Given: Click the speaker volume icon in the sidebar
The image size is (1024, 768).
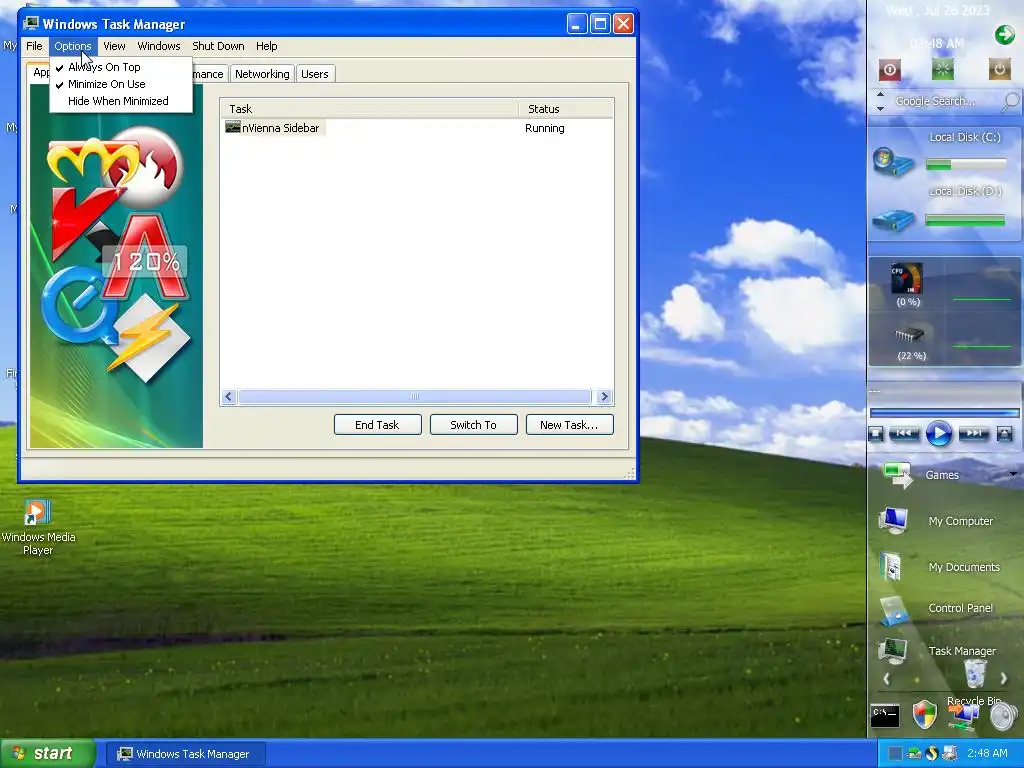Looking at the screenshot, I should click(1004, 716).
